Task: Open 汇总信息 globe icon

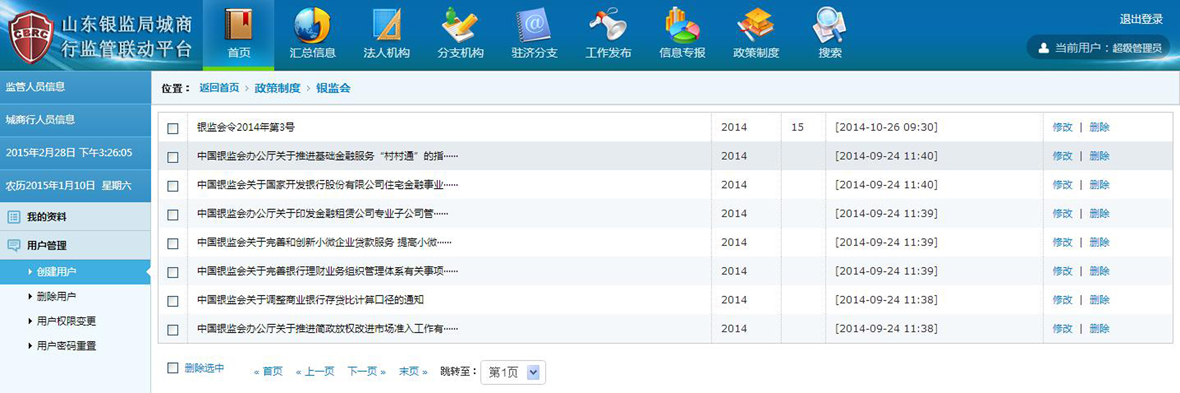Action: click(x=312, y=24)
